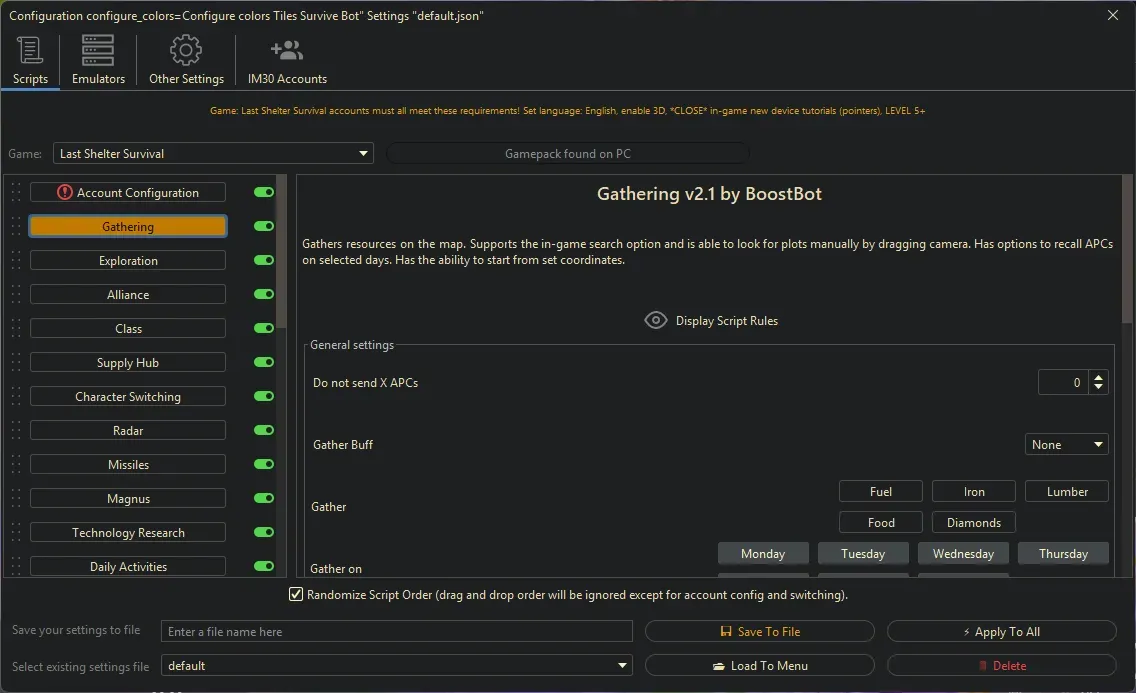Uncheck Randomize Script Order checkbox

tap(296, 595)
